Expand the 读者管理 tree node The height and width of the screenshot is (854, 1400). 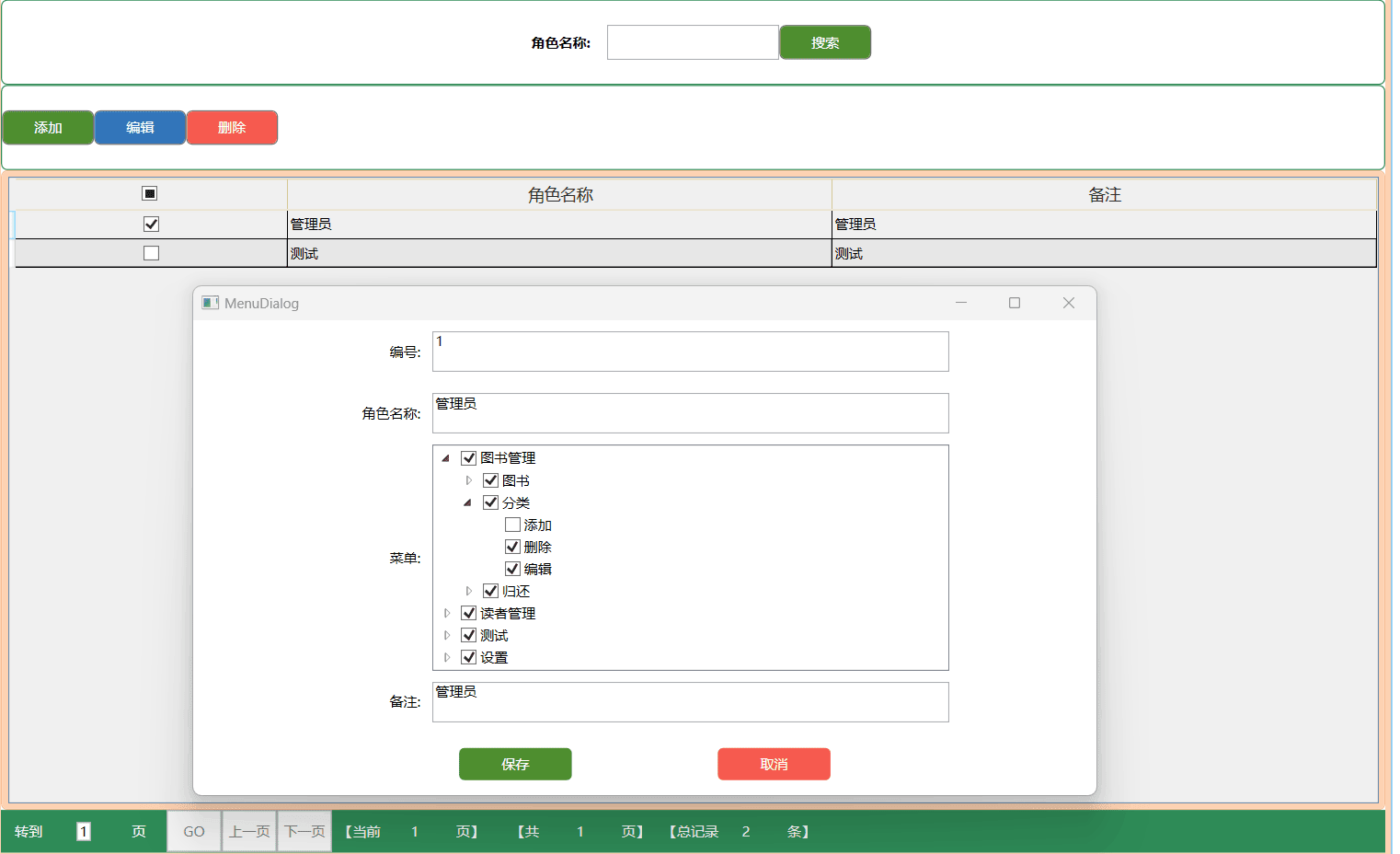[x=446, y=613]
